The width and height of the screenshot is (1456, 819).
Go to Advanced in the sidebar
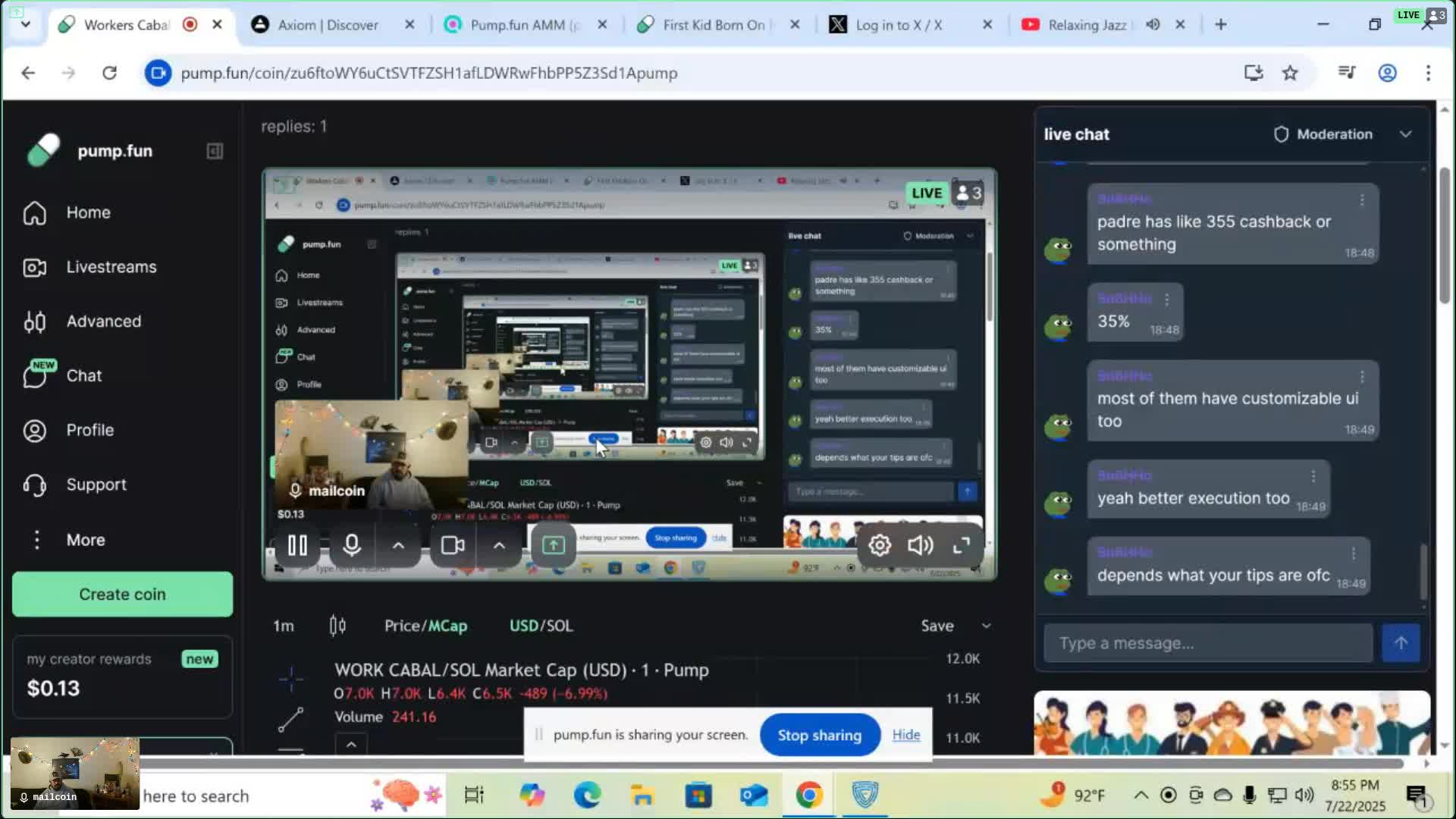coord(103,322)
